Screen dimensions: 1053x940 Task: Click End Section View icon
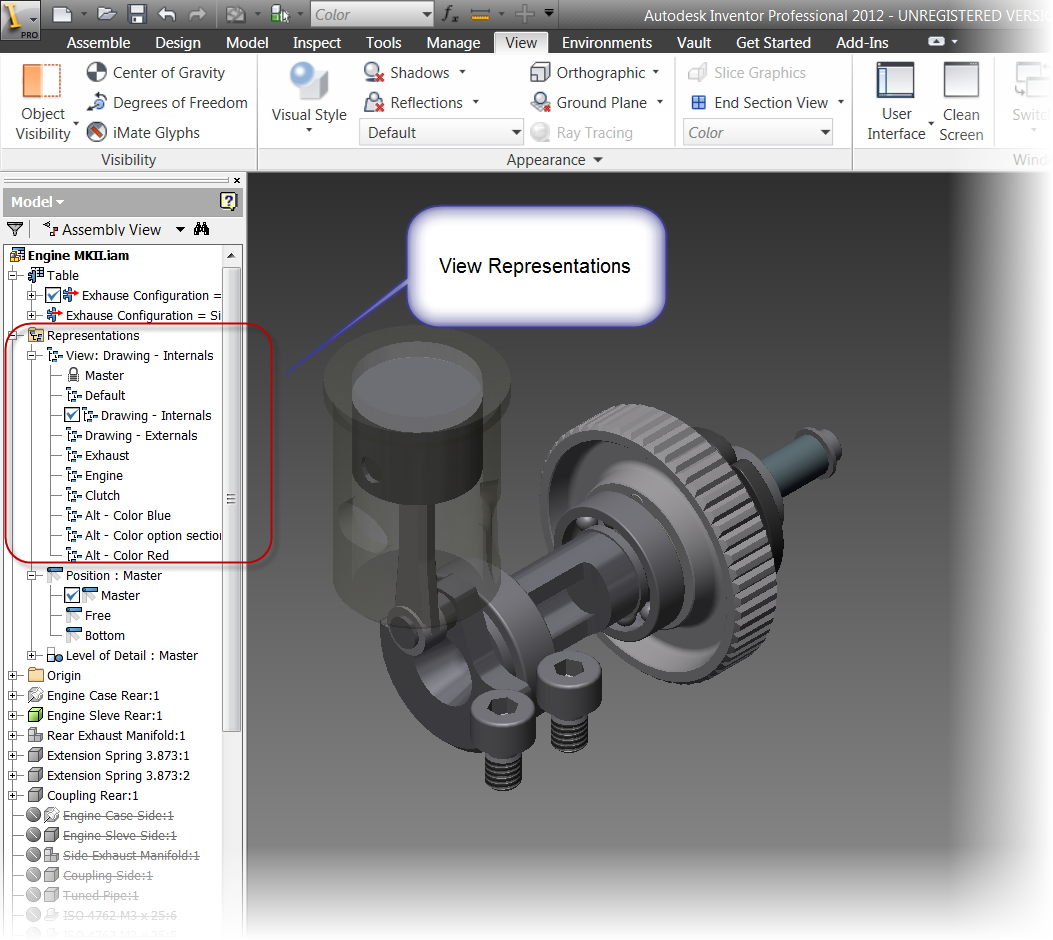[x=699, y=103]
